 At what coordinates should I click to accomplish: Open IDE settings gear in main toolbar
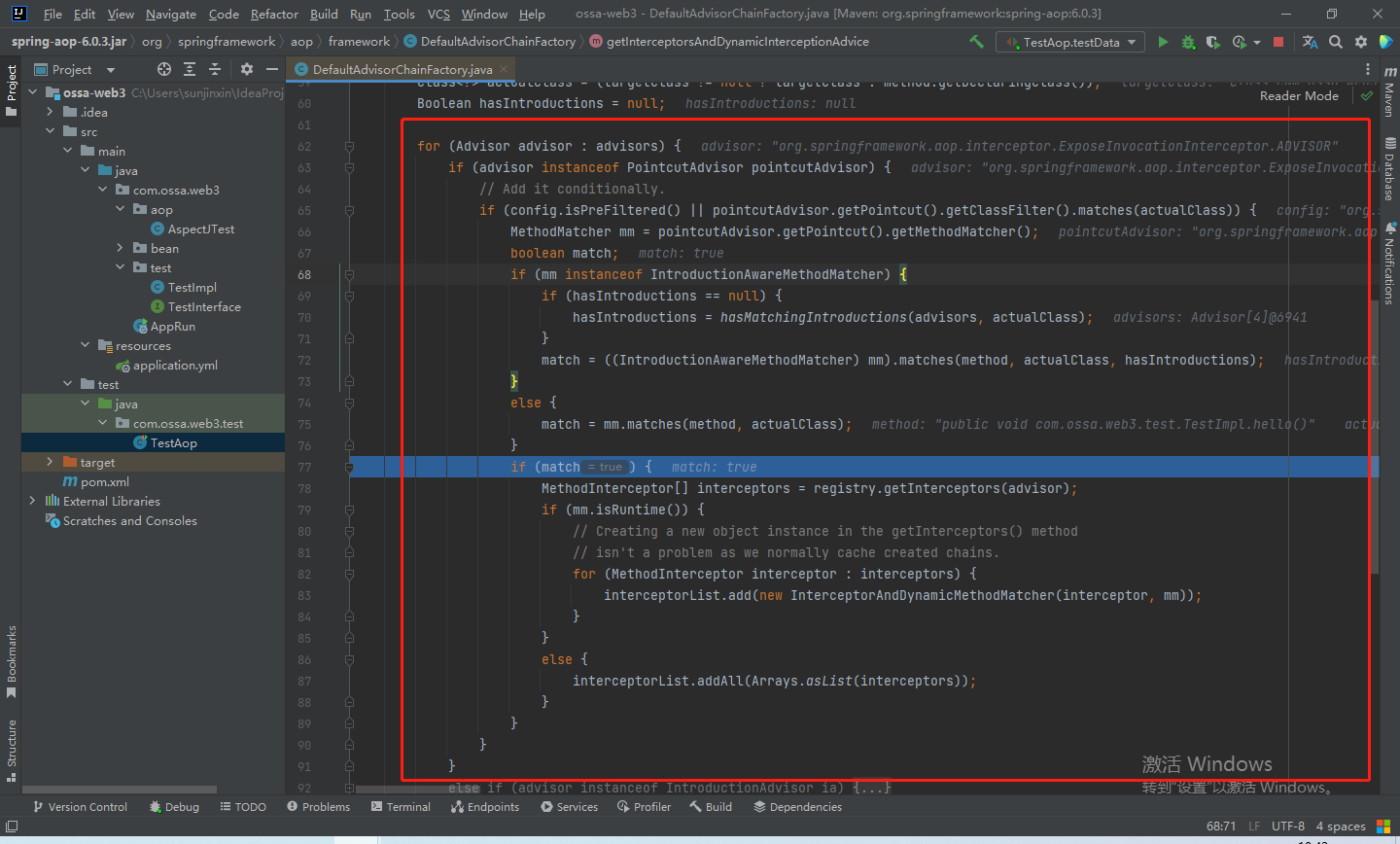(x=1361, y=42)
